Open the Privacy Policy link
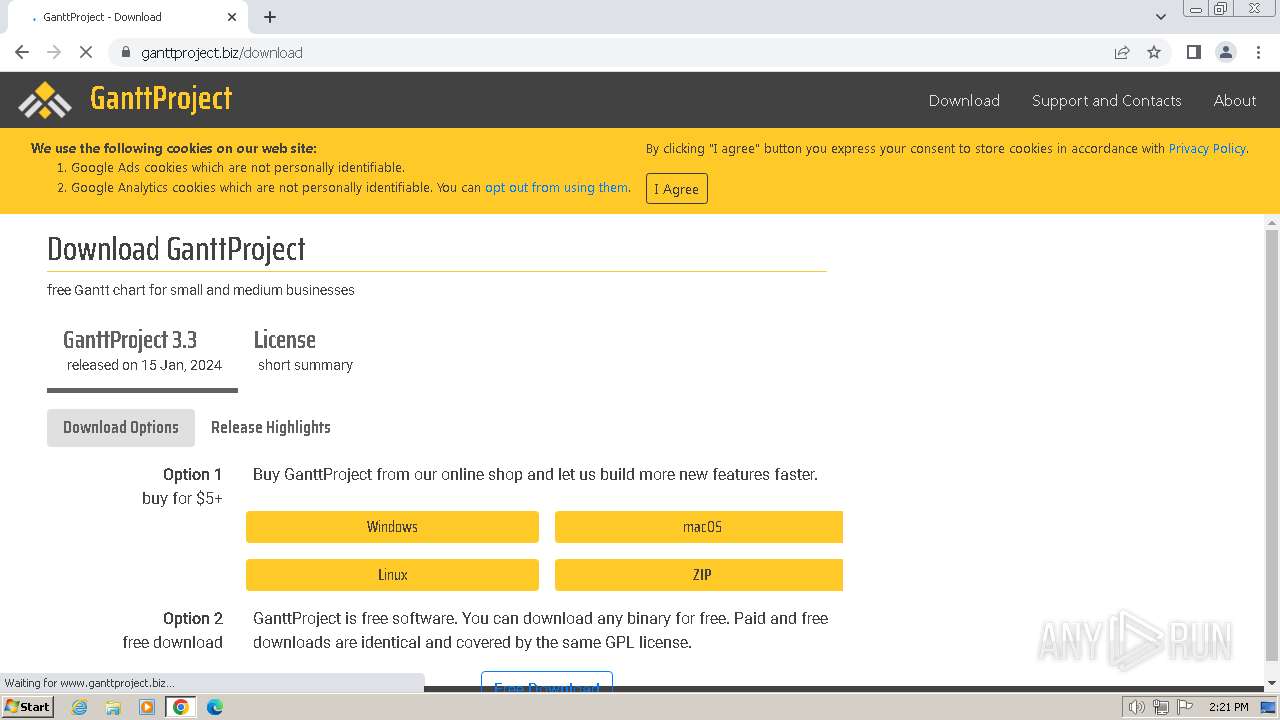The height and width of the screenshot is (720, 1280). click(1207, 149)
